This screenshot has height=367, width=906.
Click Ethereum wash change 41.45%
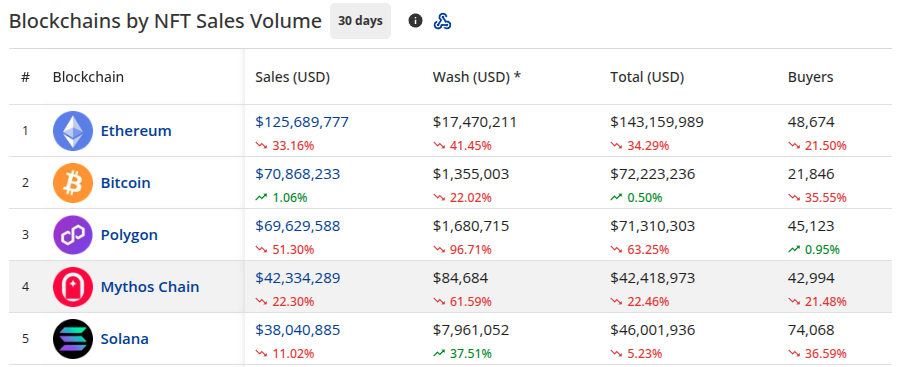coord(462,146)
